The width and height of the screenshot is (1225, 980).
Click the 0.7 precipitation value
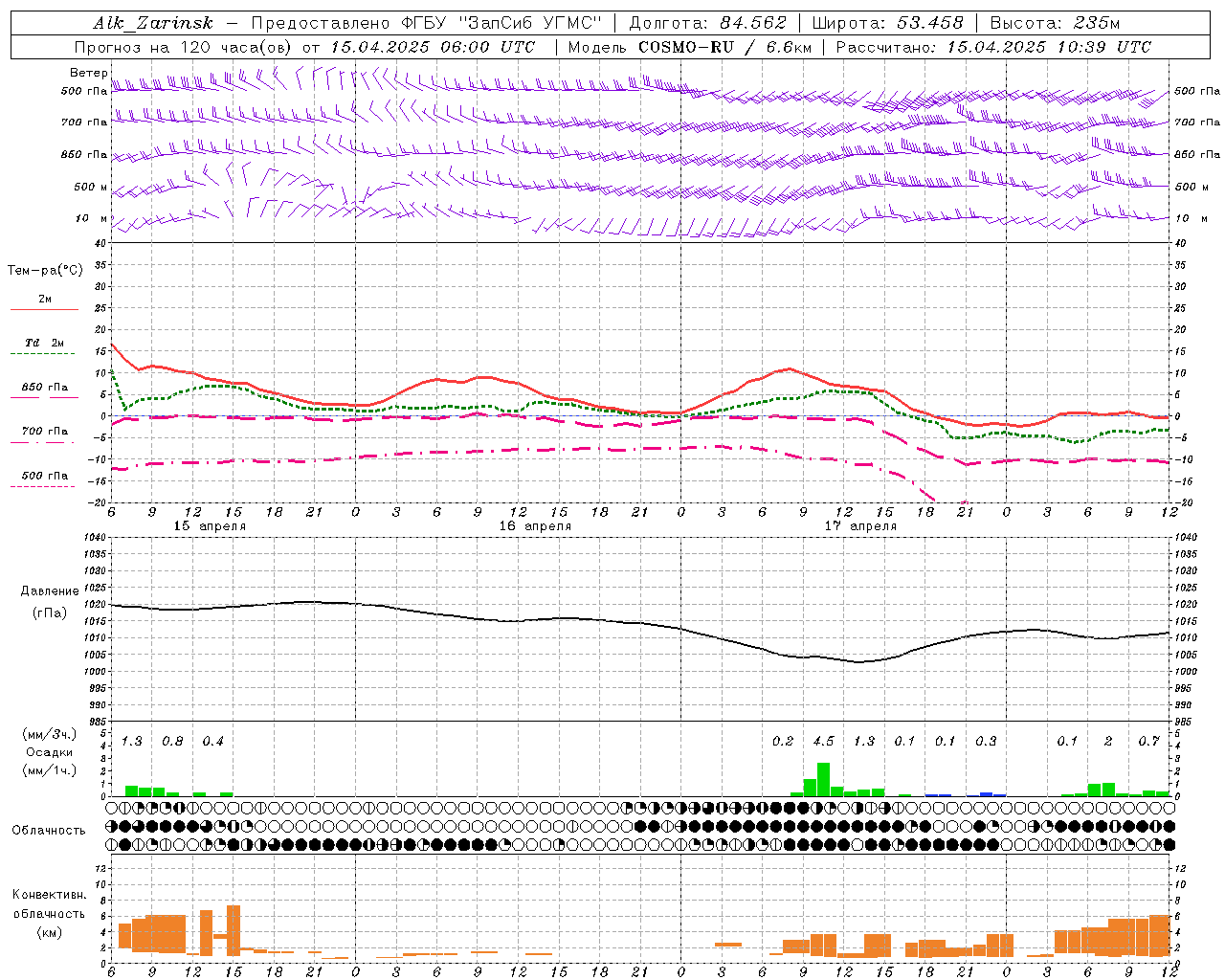[x=1148, y=741]
